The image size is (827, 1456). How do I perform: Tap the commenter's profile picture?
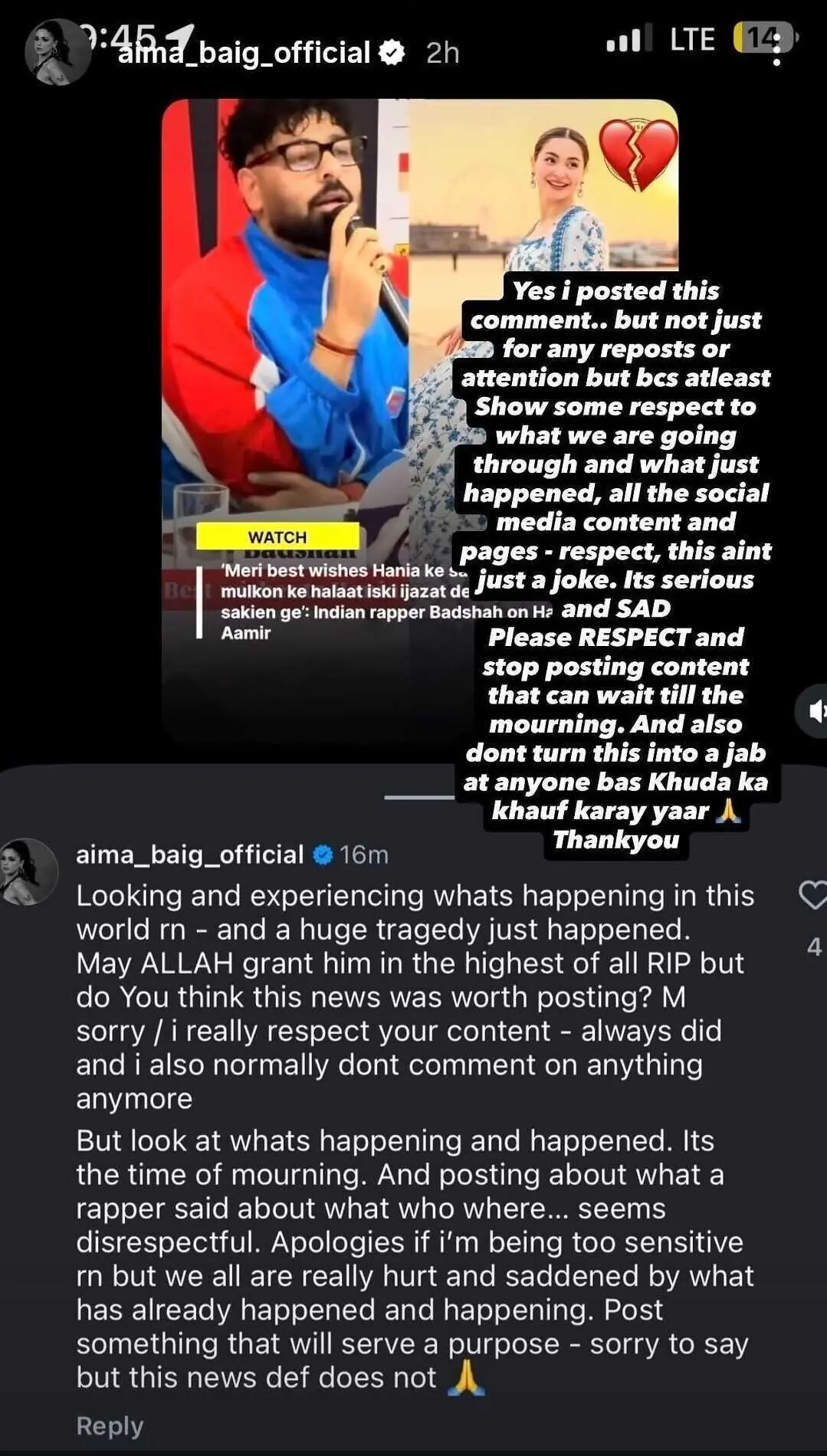click(x=28, y=872)
